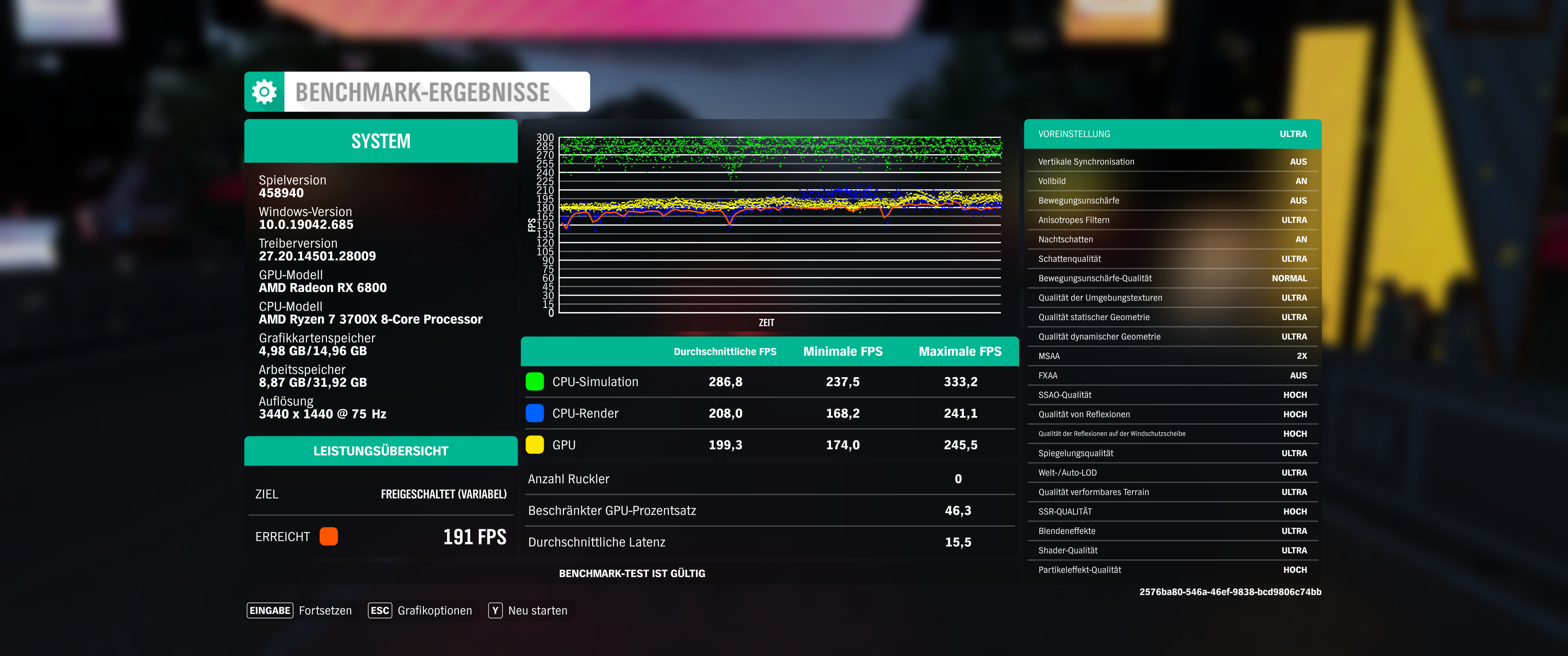Viewport: 1568px width, 656px height.
Task: Click the Voreinstellung ULTRA header
Action: coord(1172,134)
